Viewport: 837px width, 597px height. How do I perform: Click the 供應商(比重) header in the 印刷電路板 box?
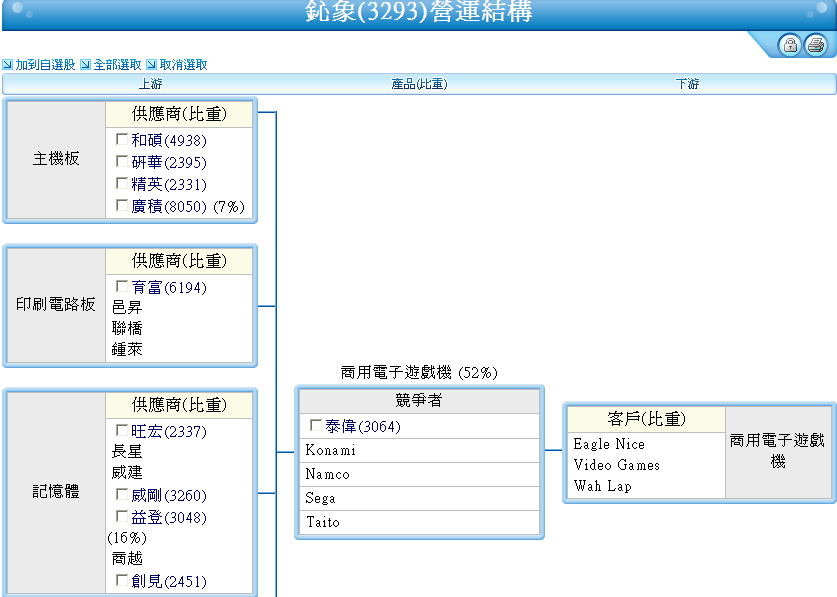tap(179, 261)
